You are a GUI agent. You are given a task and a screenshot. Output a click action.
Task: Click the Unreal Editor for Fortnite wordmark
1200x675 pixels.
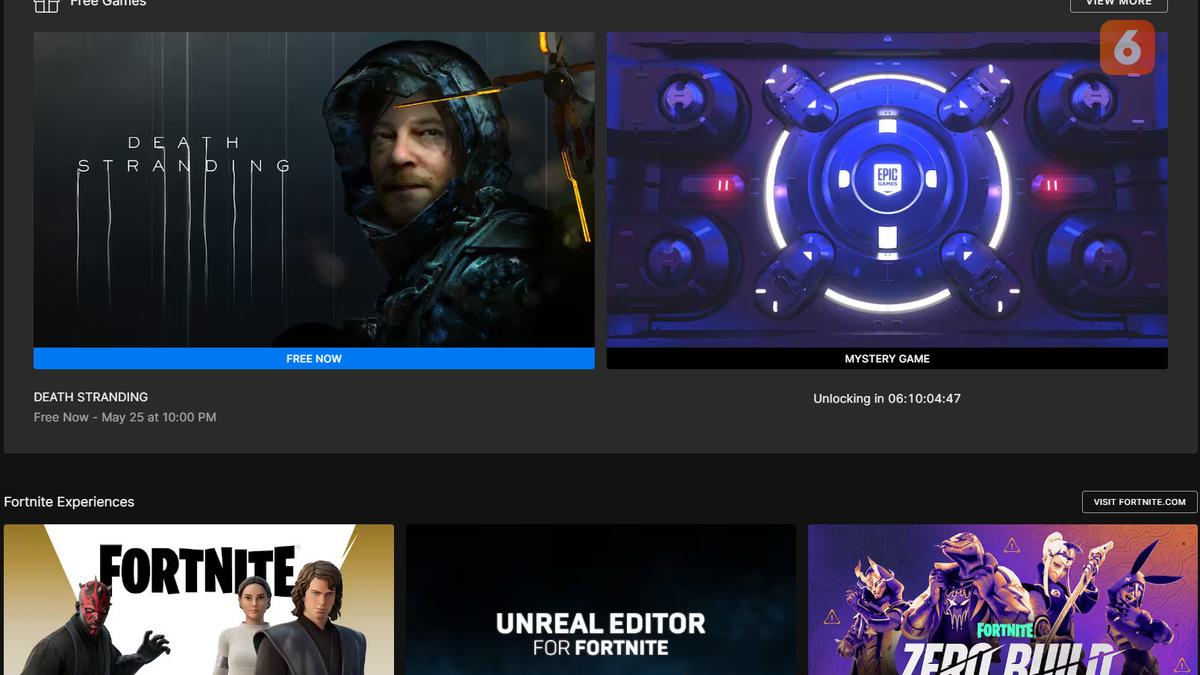click(599, 630)
